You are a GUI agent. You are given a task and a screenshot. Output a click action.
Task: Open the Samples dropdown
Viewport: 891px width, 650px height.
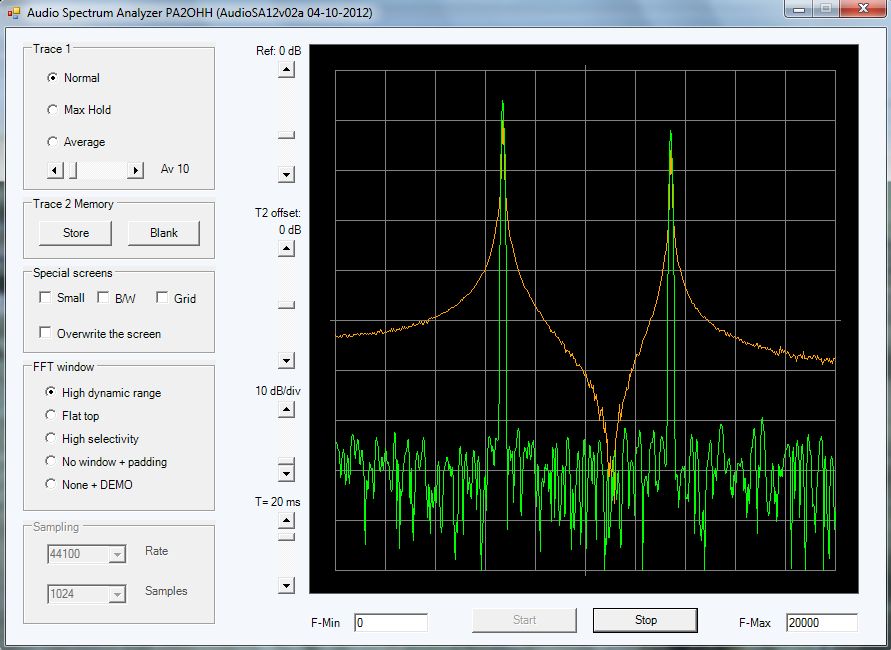tap(117, 595)
